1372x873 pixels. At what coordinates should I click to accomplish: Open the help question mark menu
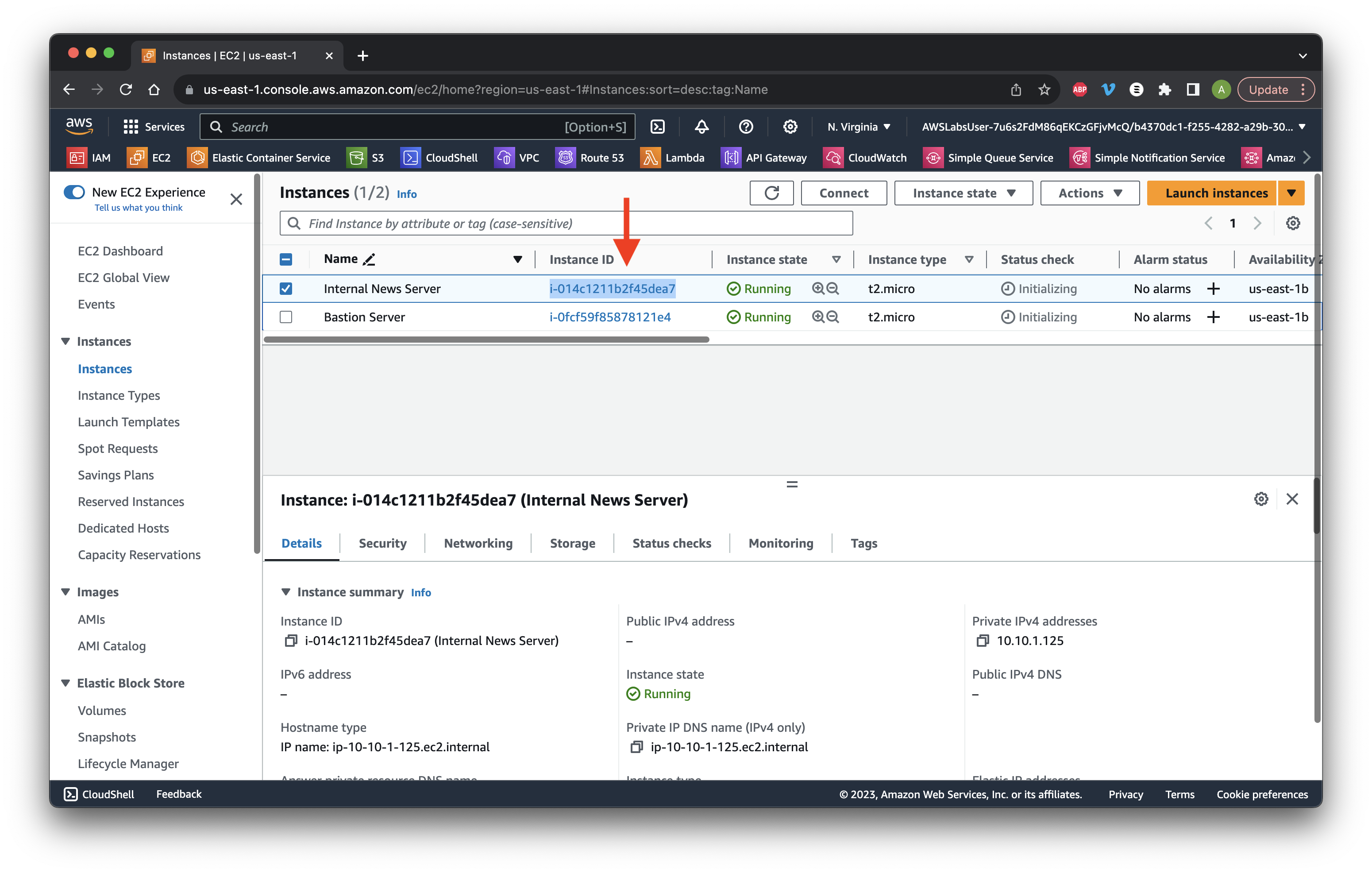coord(746,127)
